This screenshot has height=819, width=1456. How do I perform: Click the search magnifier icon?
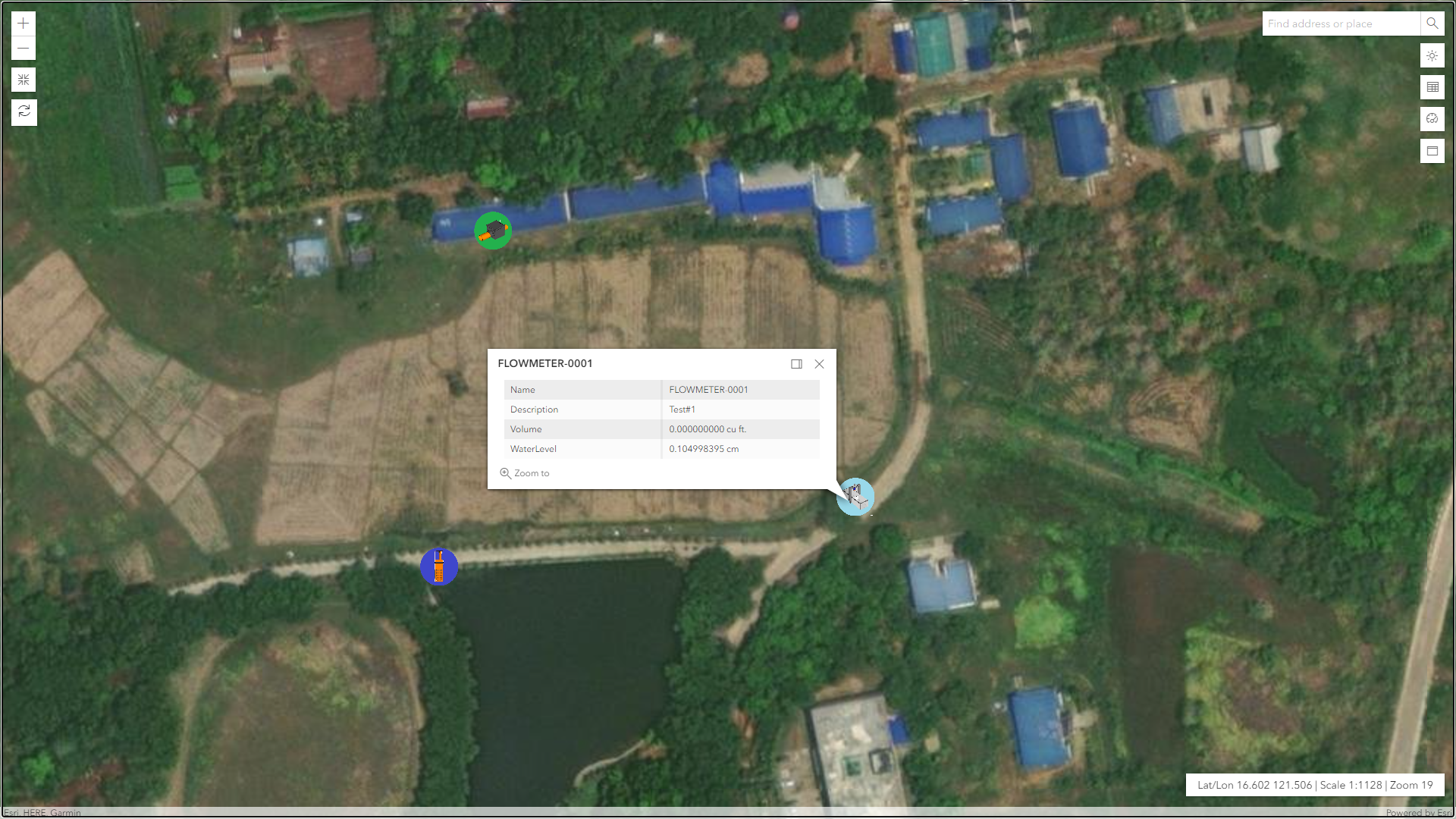coord(1432,24)
